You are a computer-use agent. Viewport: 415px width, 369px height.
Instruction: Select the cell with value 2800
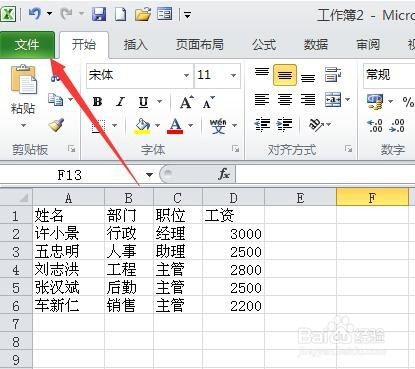(233, 269)
